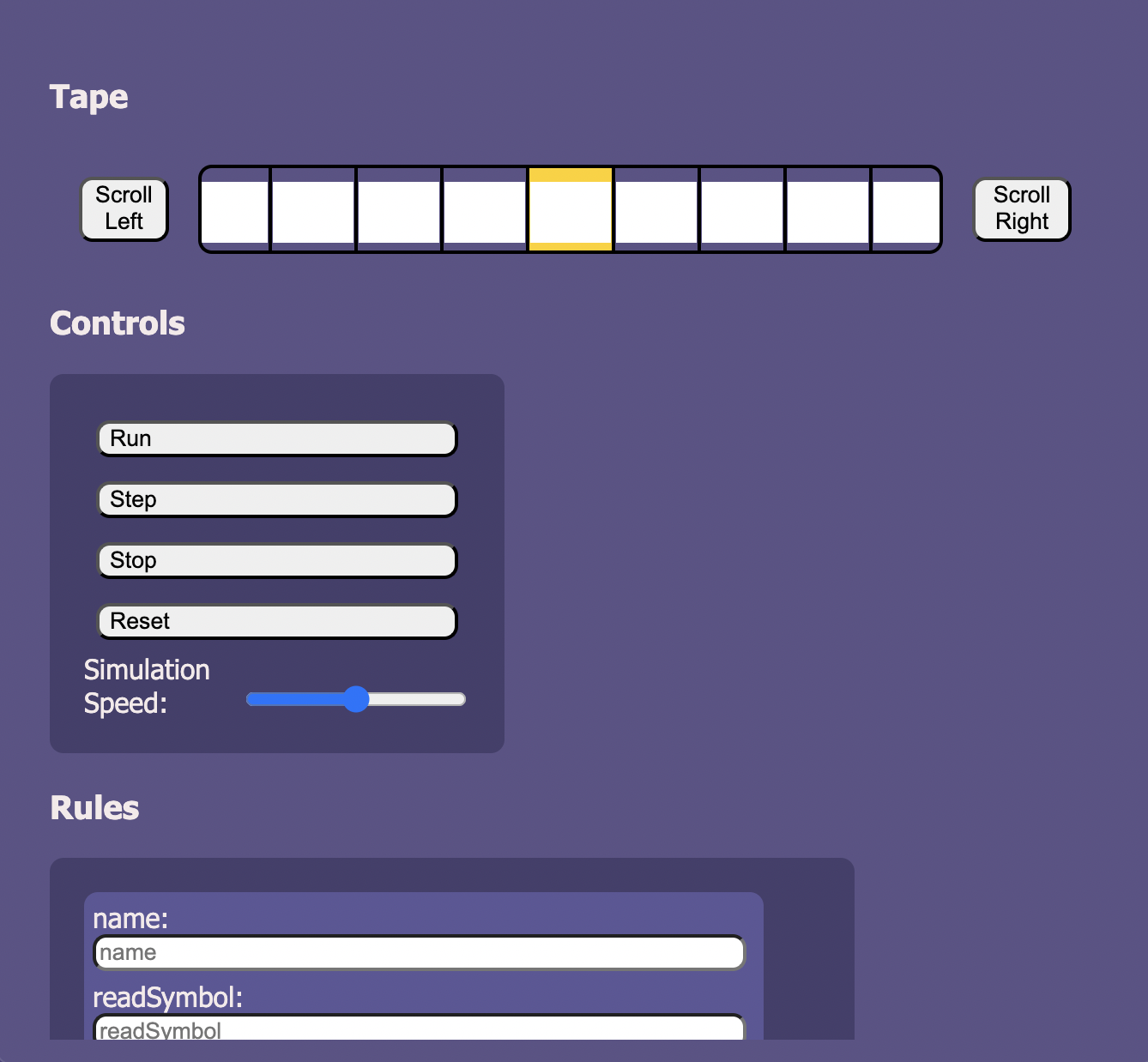Halt the simulation using the Stop button

coord(277,561)
